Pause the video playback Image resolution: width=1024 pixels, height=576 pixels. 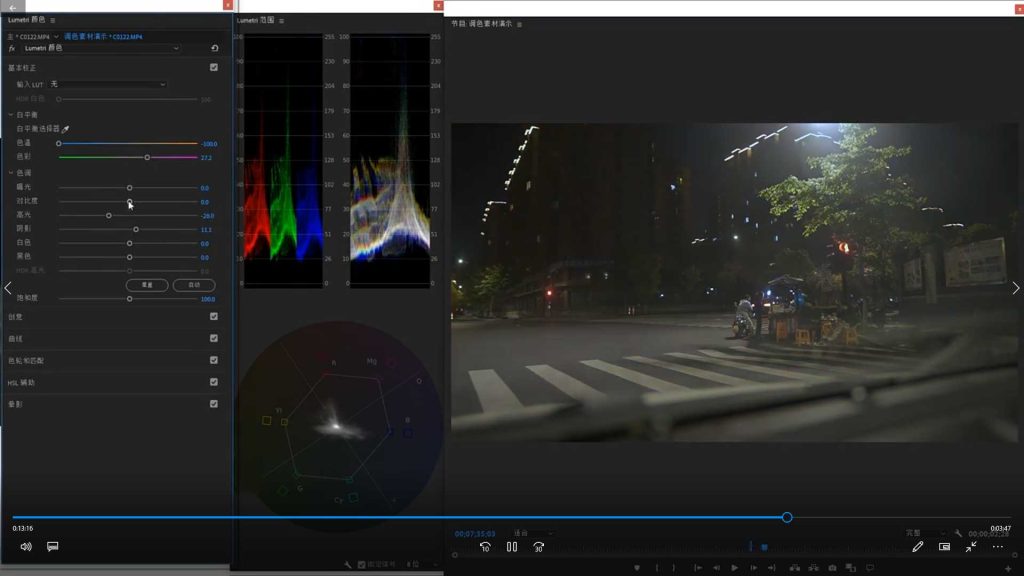tap(512, 547)
